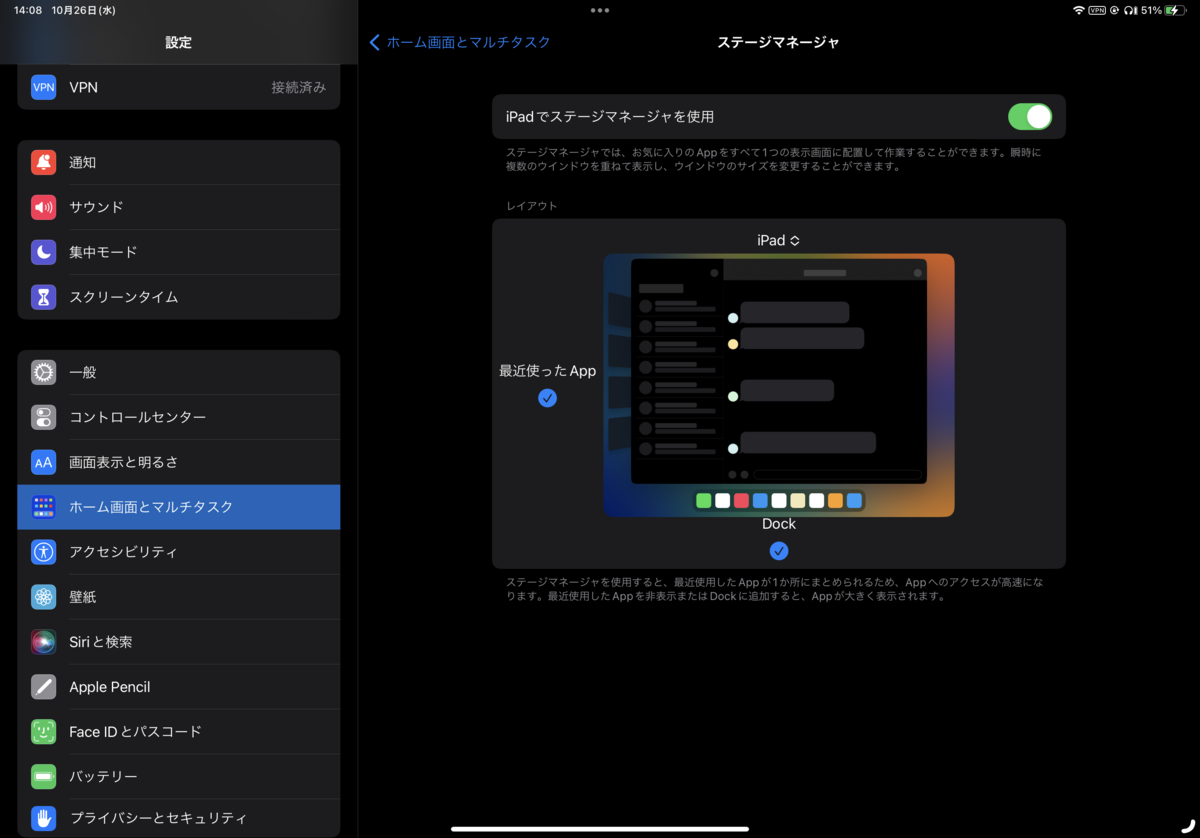
Task: Tap the サウンド speaker icon
Action: pos(43,207)
